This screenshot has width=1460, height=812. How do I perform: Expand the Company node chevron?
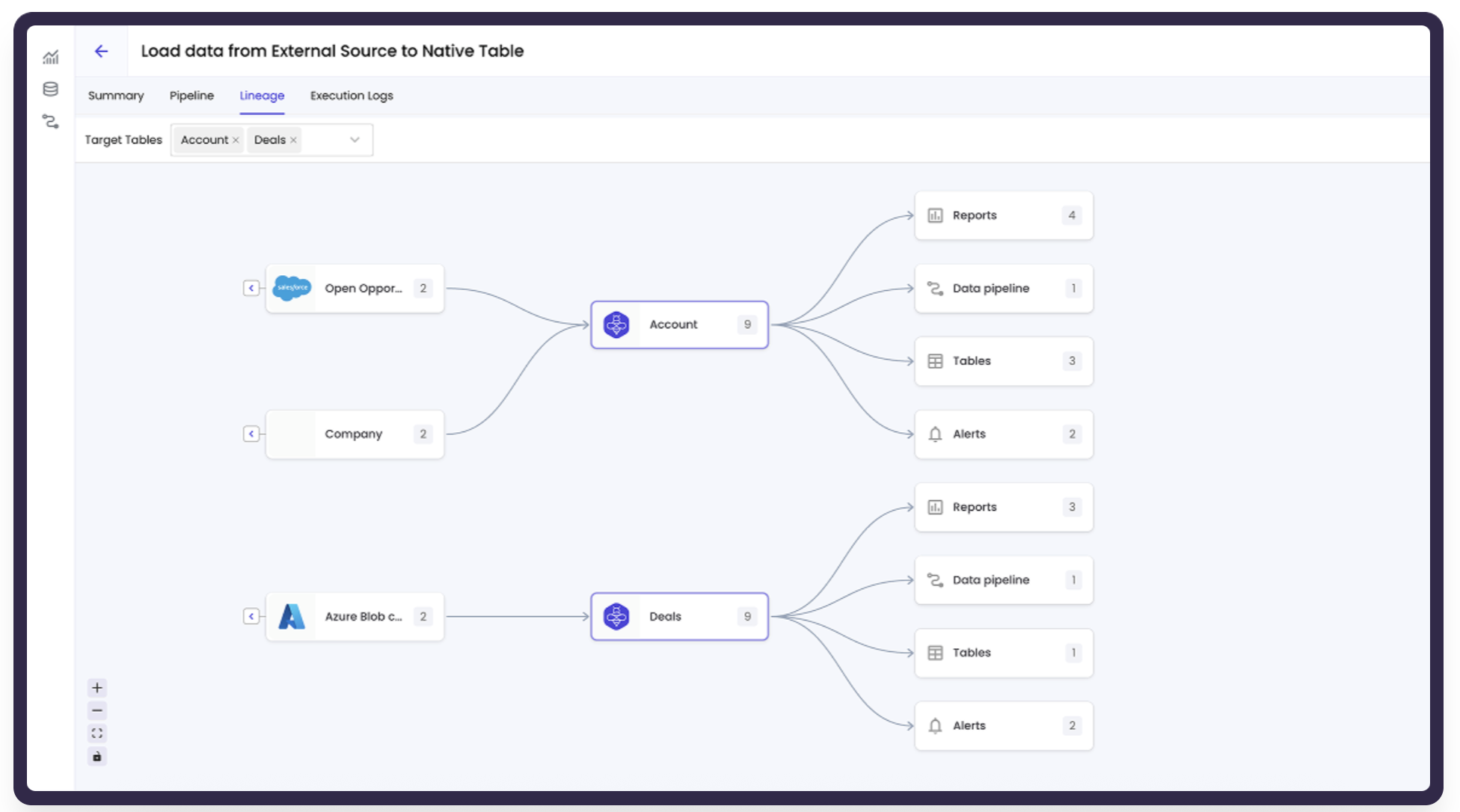251,434
